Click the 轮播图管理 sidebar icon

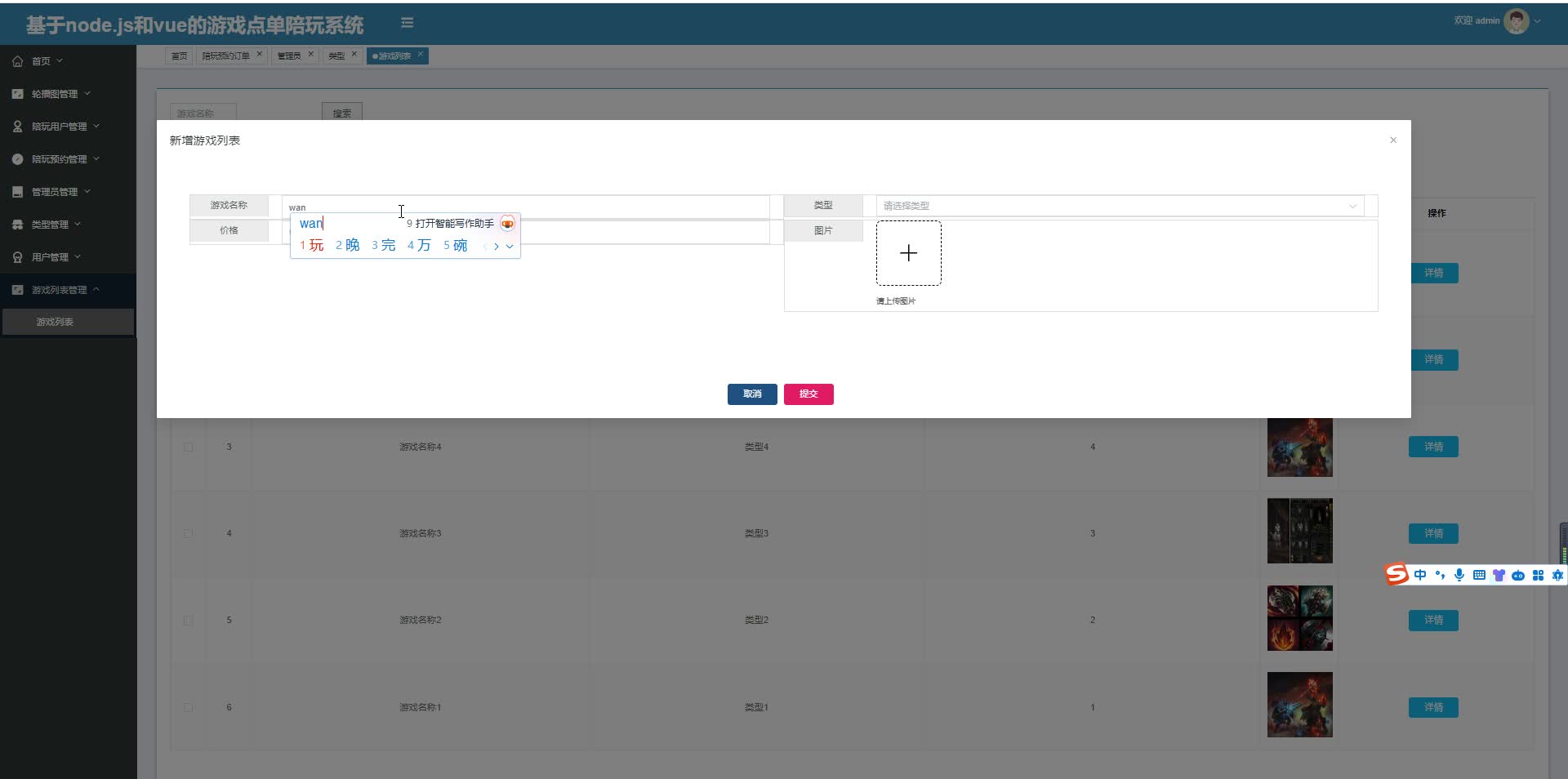click(x=17, y=94)
